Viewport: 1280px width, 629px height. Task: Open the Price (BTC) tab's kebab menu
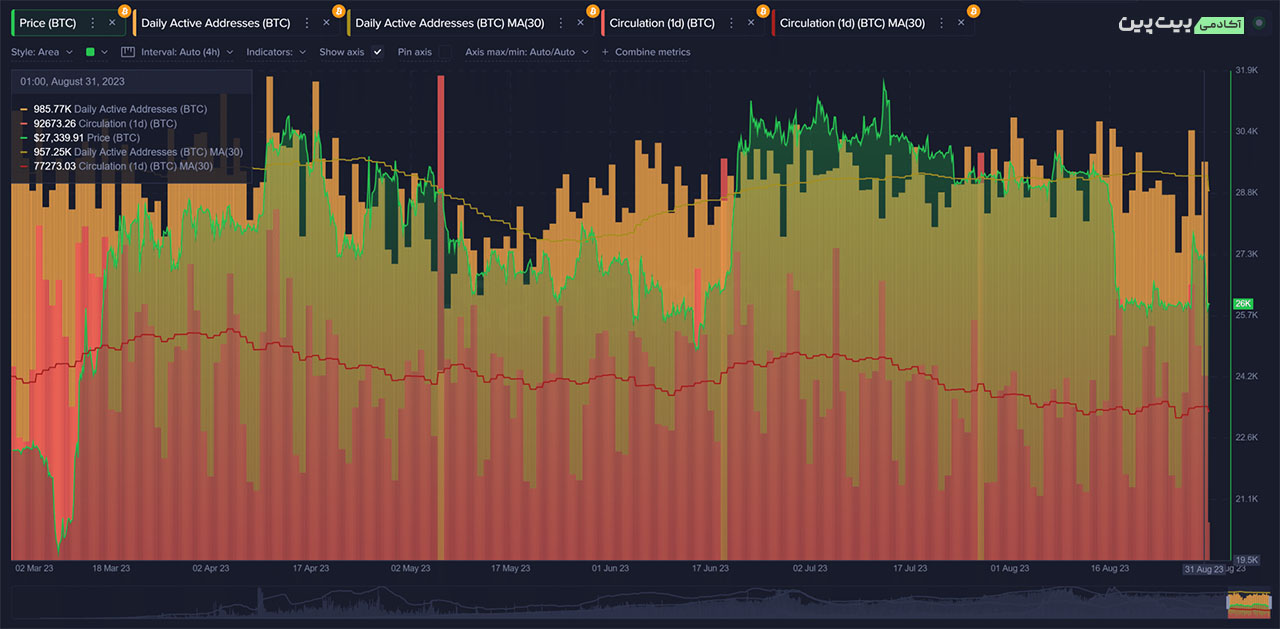click(x=93, y=22)
